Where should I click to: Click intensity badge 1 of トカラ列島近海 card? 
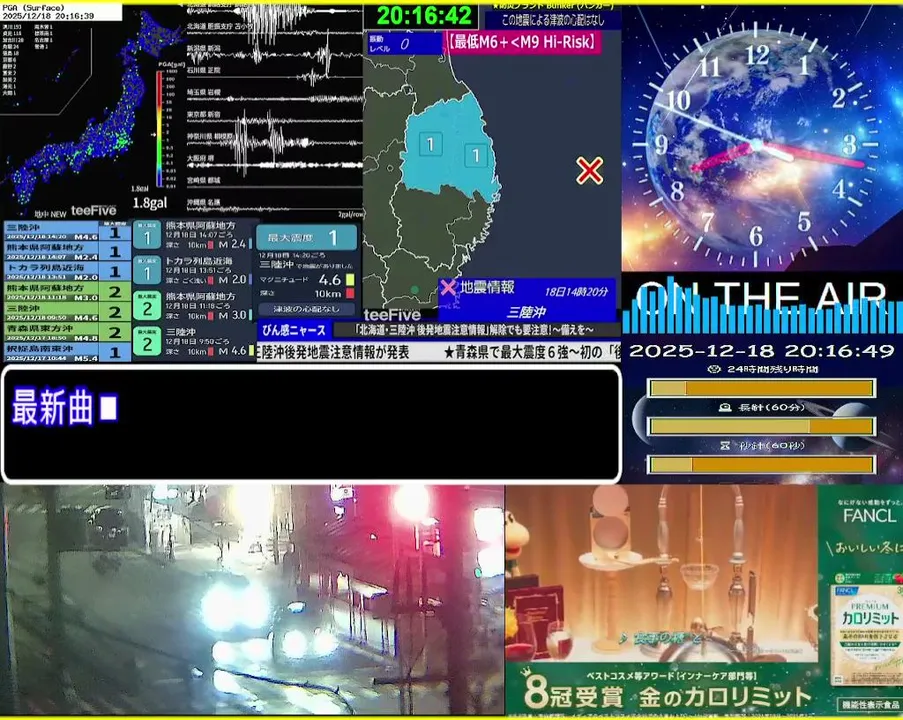147,272
